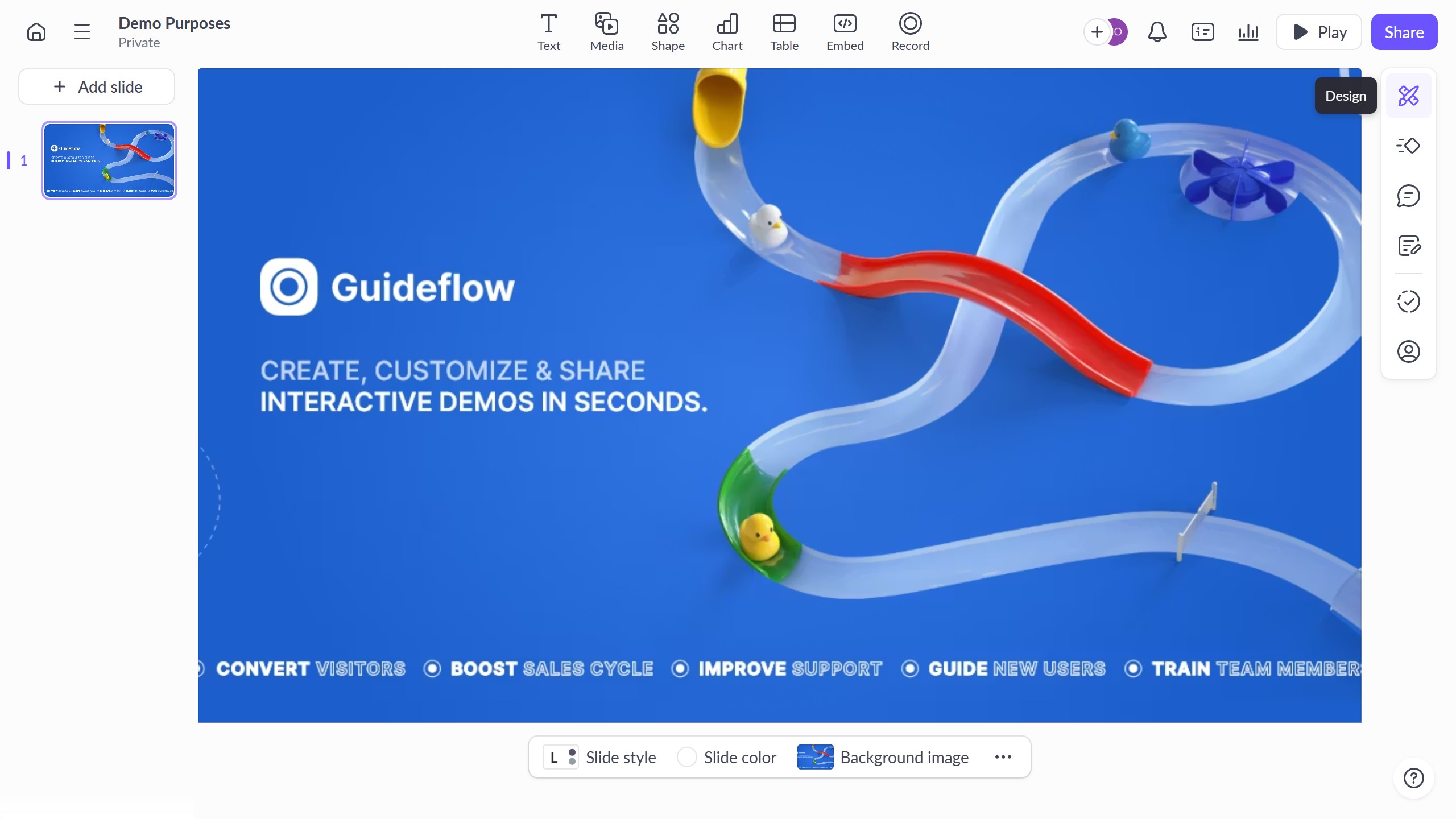
Task: Expand the three-dot more options
Action: [1003, 757]
